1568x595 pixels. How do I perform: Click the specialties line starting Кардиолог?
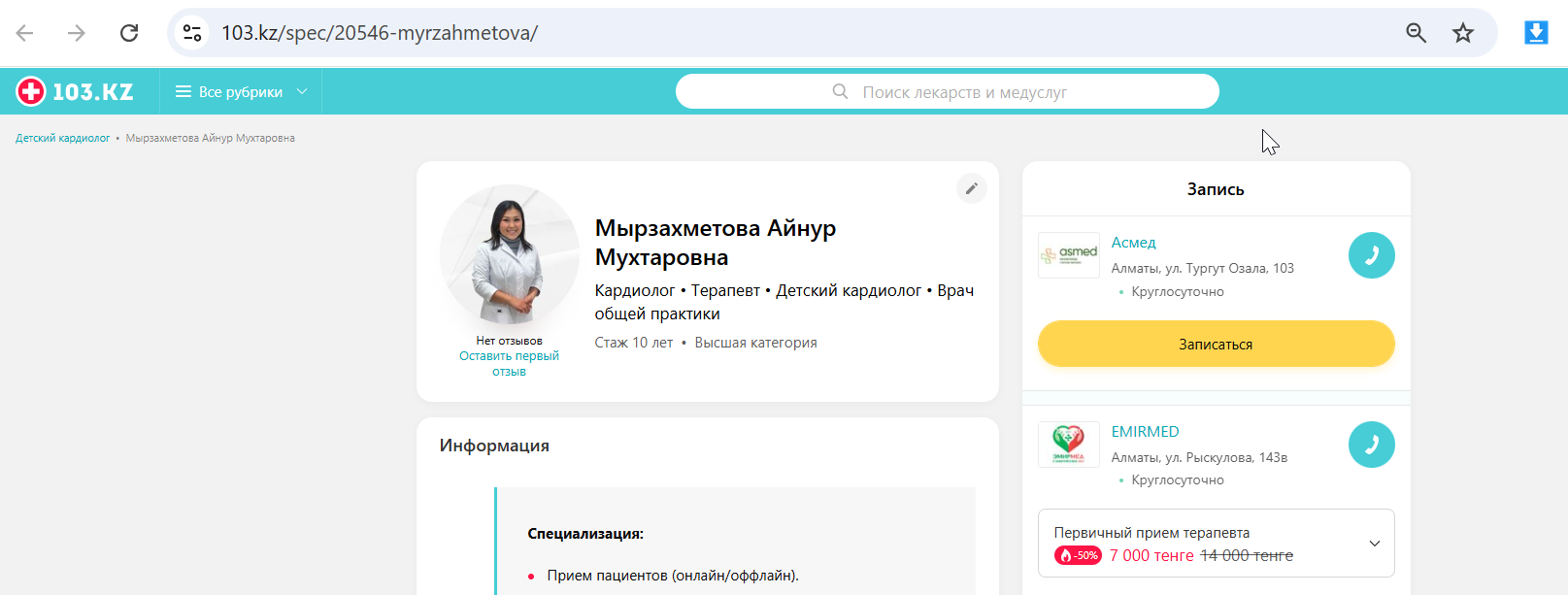point(784,302)
